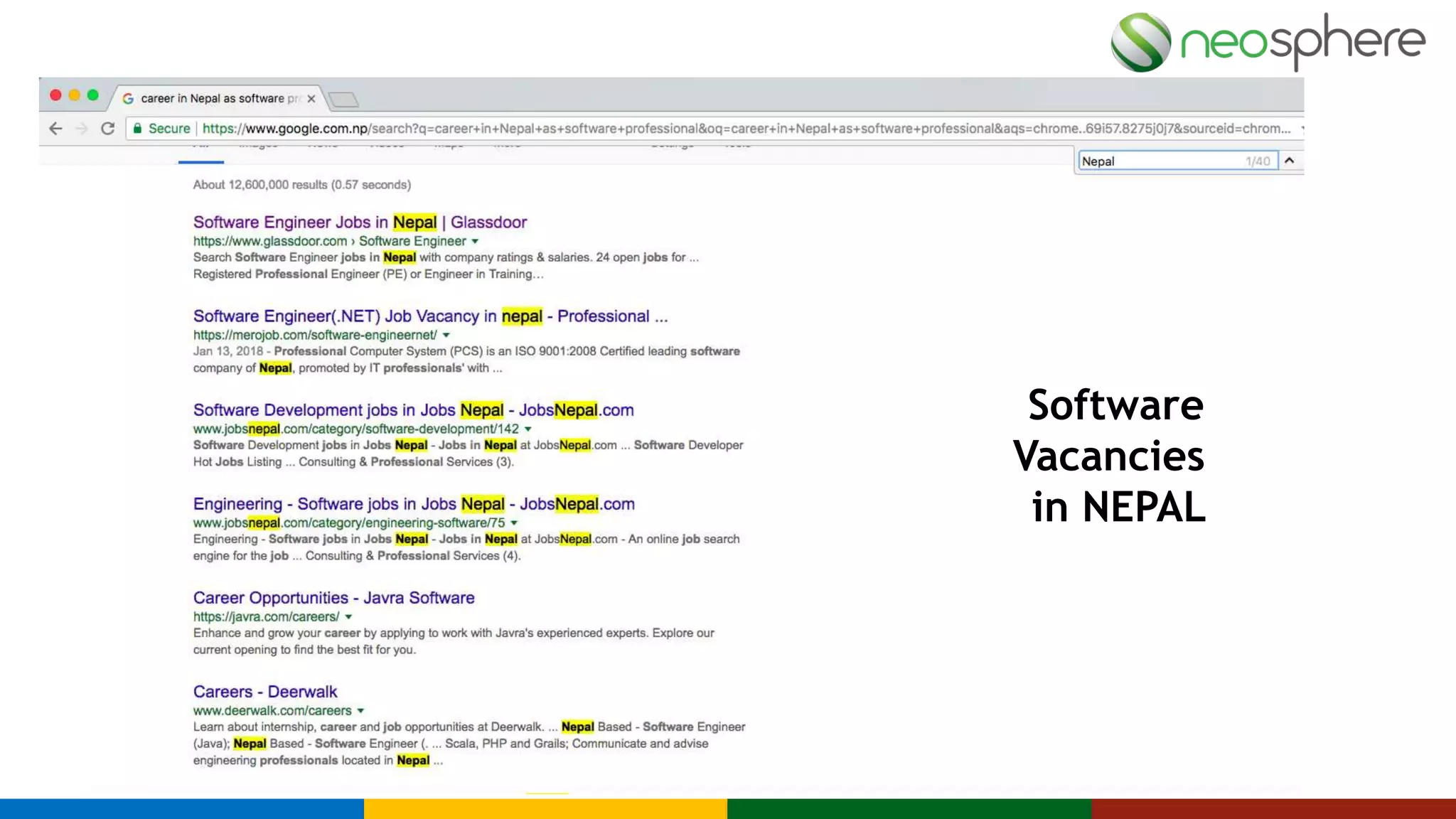Open Careers - Deerwalk link
The width and height of the screenshot is (1456, 819).
(265, 692)
